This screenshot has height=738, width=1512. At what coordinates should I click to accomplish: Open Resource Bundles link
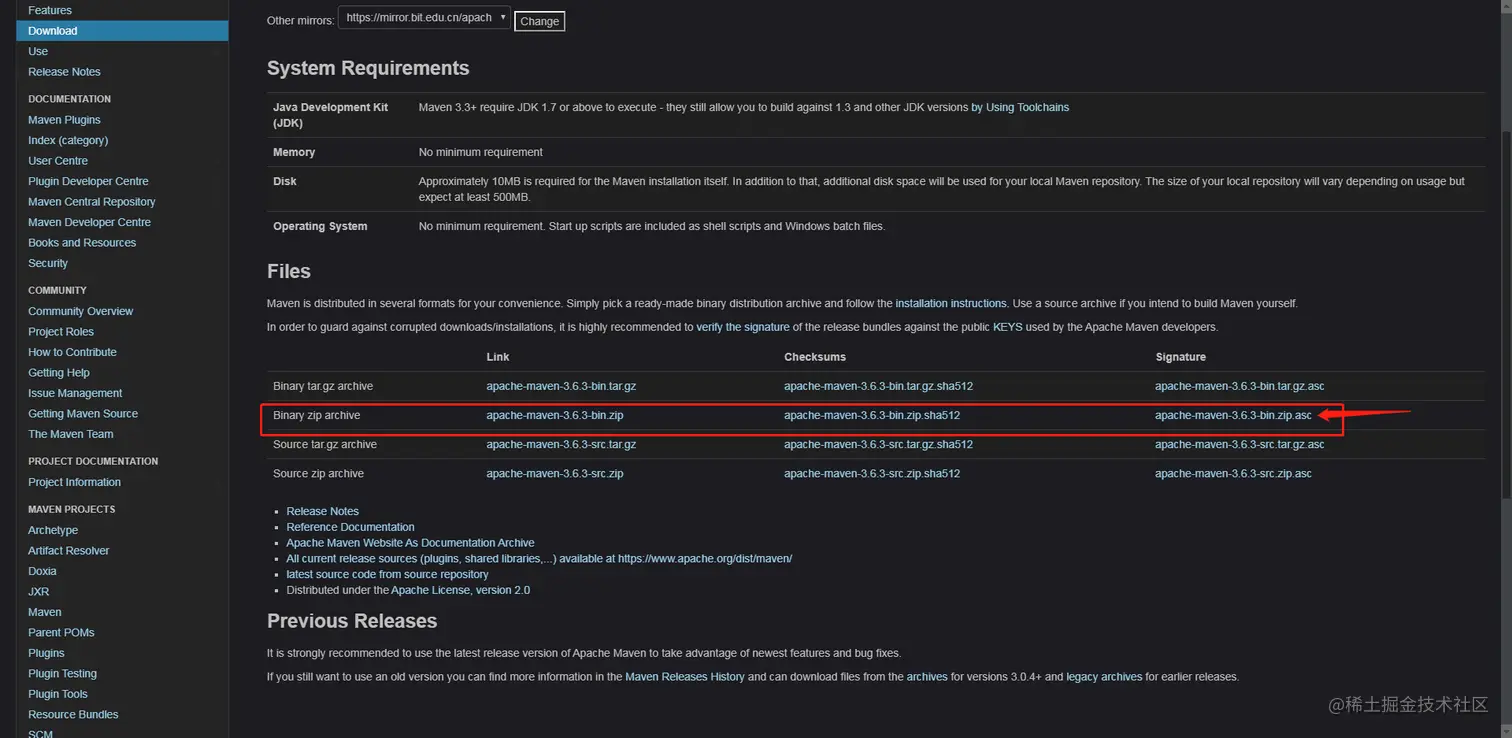click(x=73, y=715)
